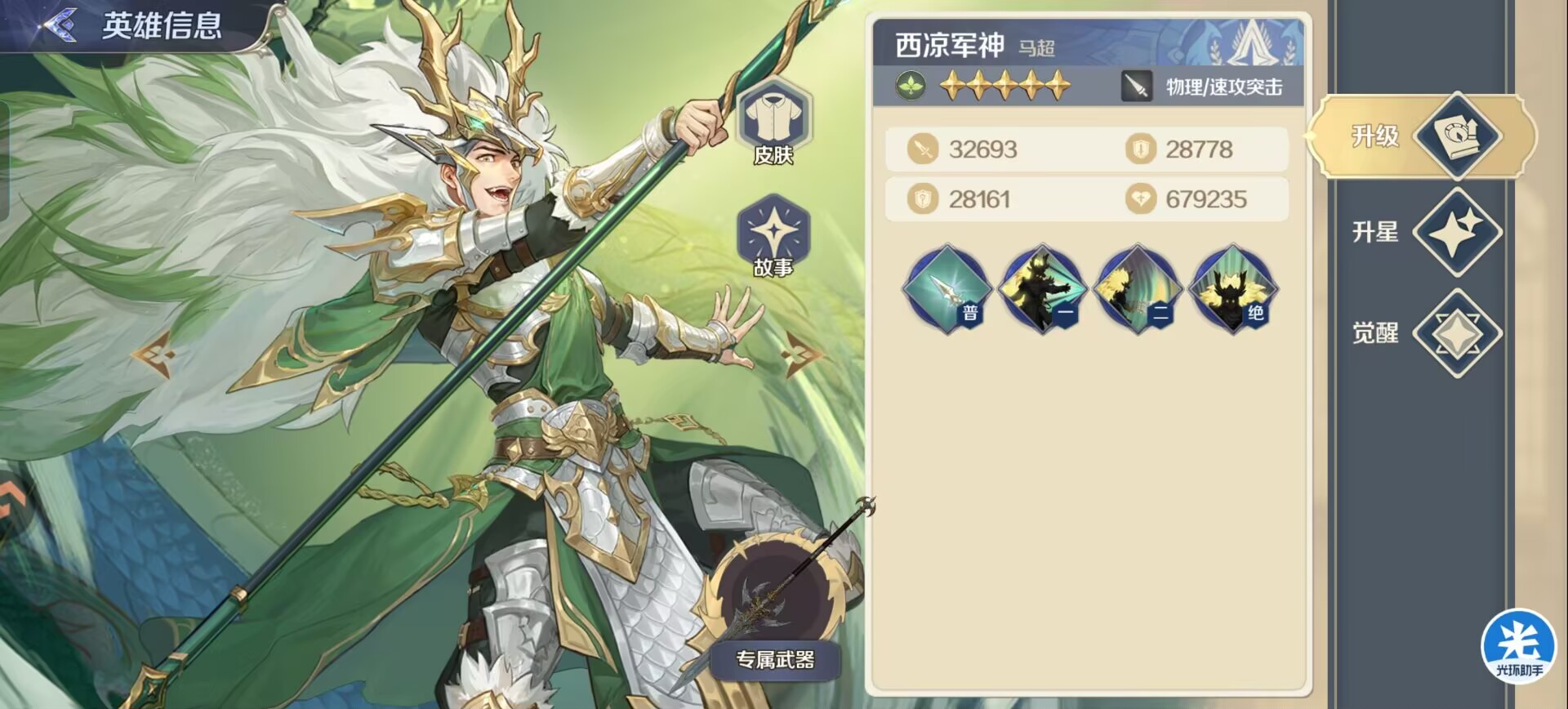Select the 一 first skill icon

click(1041, 289)
